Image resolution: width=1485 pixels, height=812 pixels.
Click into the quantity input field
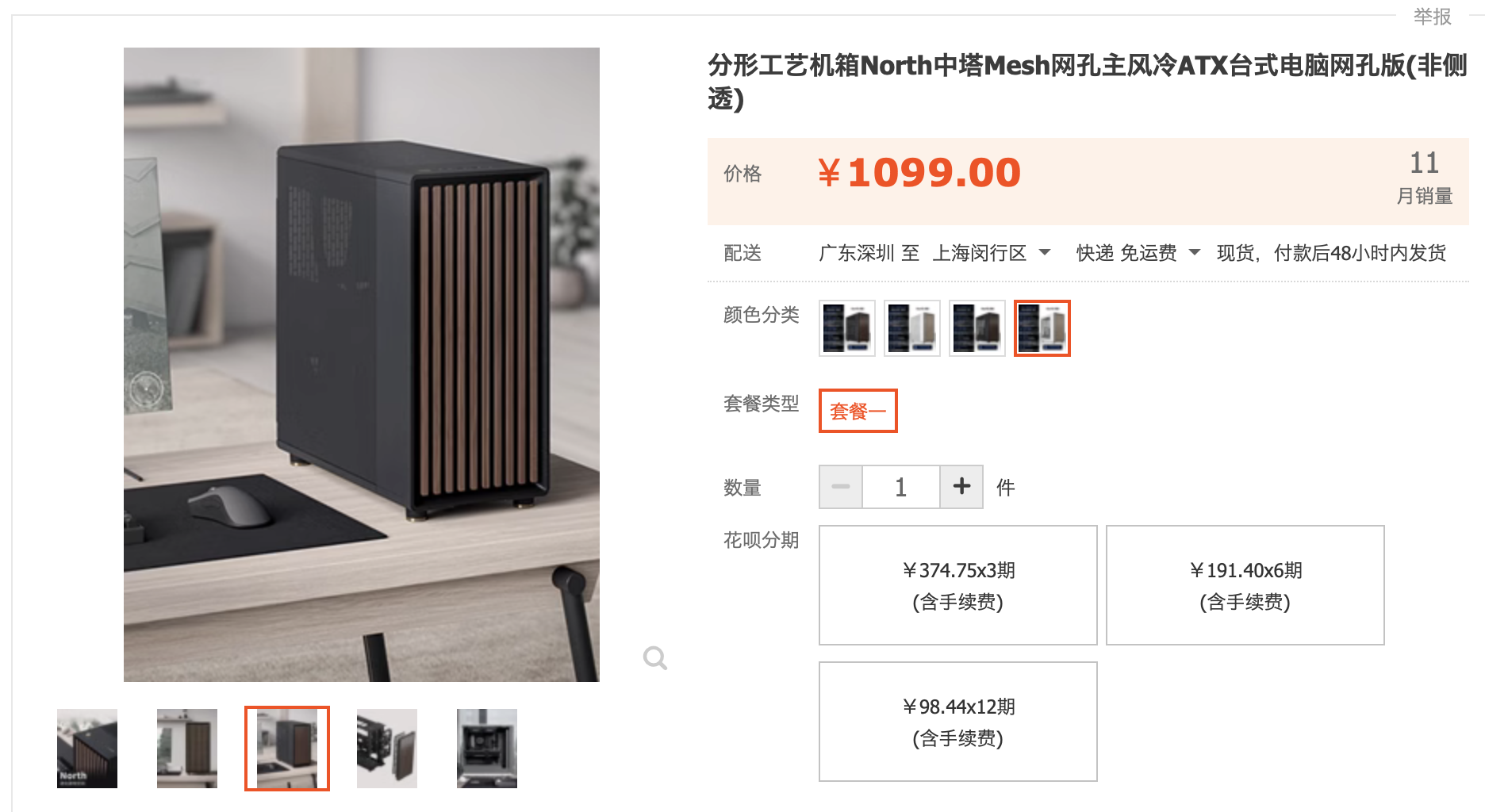(x=901, y=487)
